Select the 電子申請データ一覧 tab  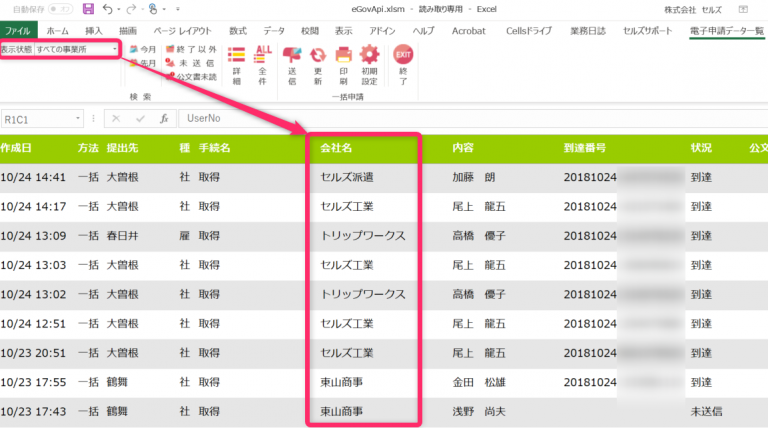click(727, 31)
